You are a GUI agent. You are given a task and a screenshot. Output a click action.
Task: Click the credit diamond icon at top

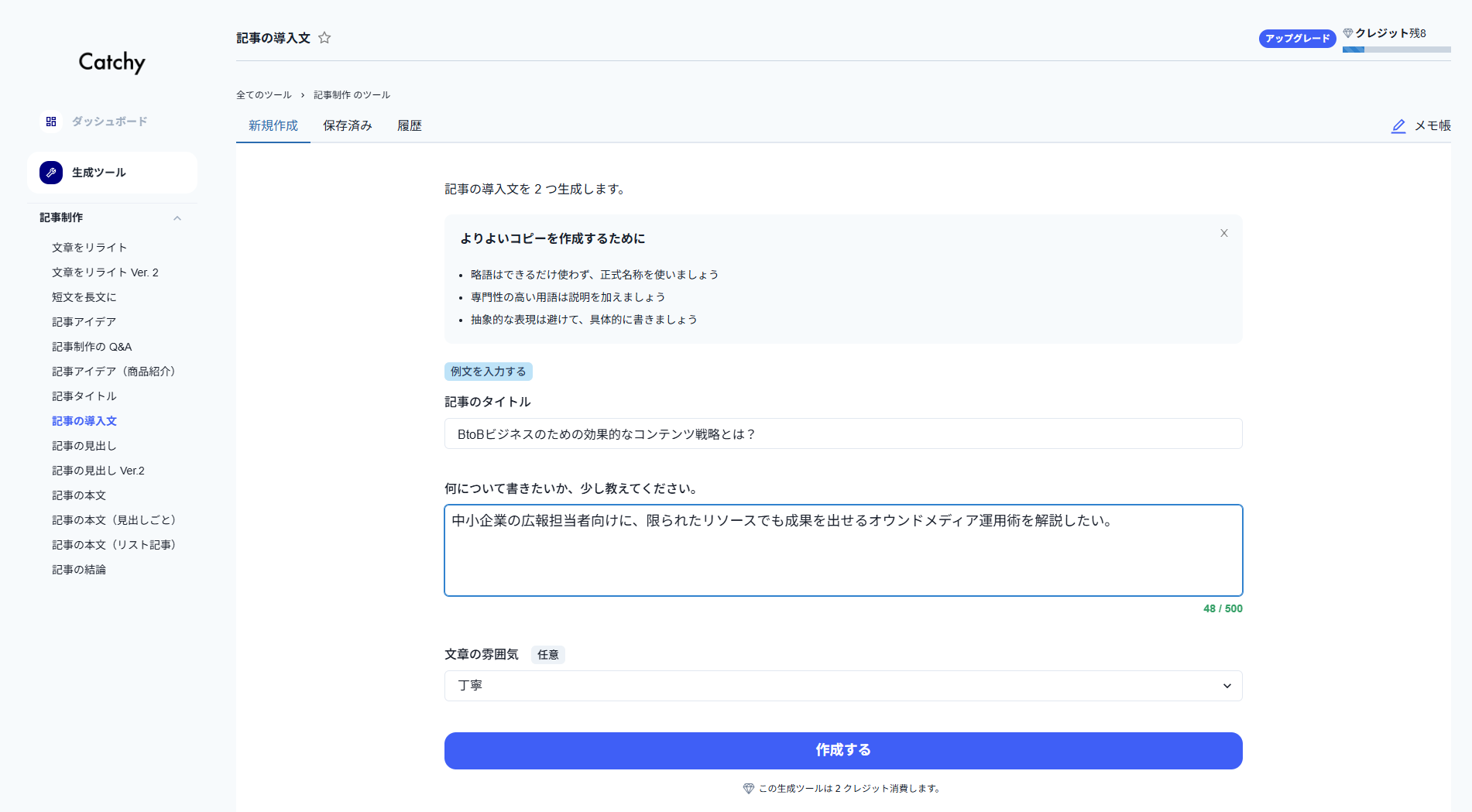tap(1348, 33)
